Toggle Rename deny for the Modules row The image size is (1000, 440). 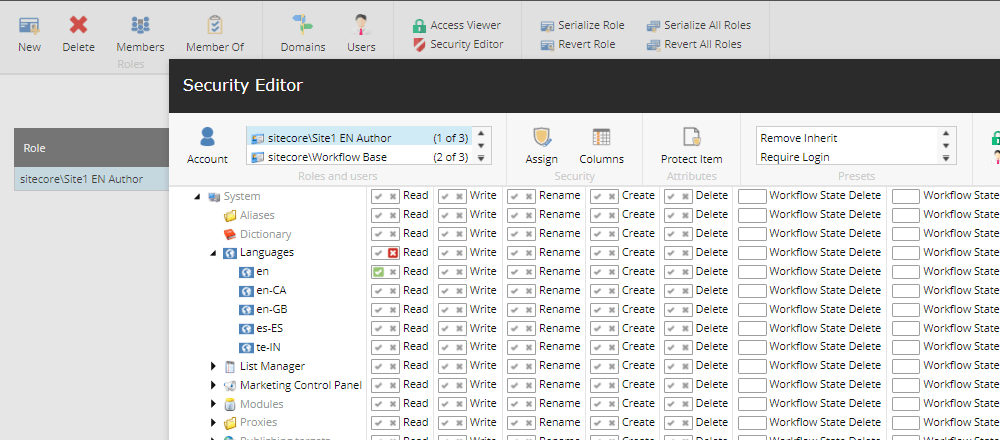click(529, 404)
